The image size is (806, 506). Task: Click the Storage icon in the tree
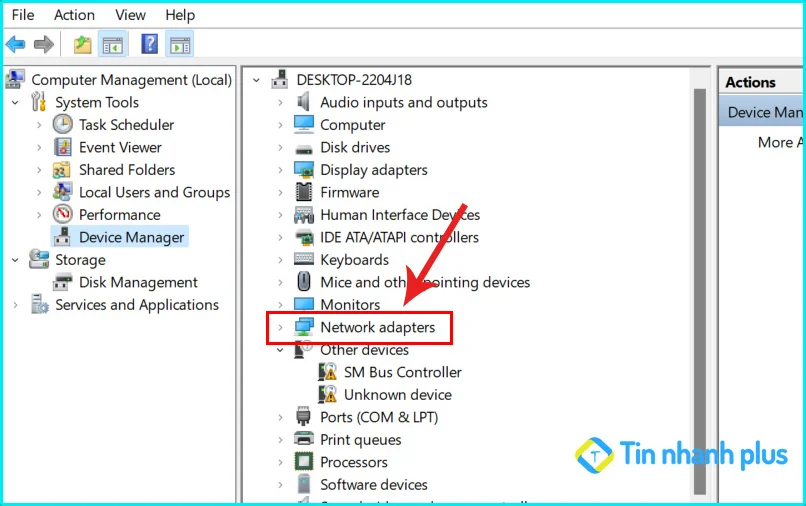click(x=39, y=259)
